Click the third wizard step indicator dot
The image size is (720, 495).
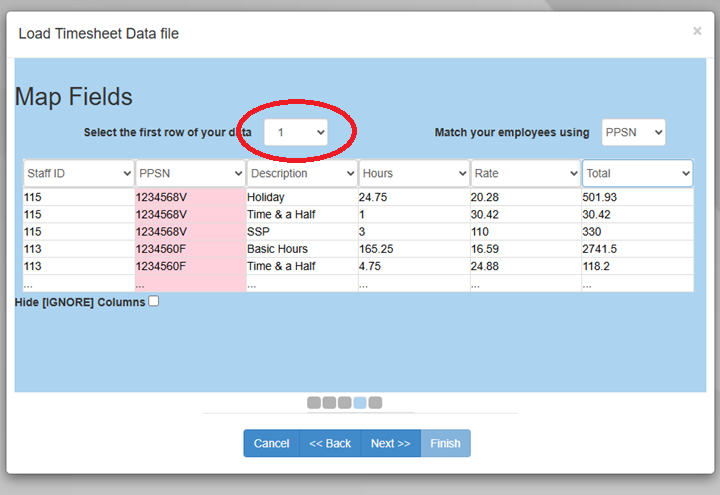coord(344,402)
